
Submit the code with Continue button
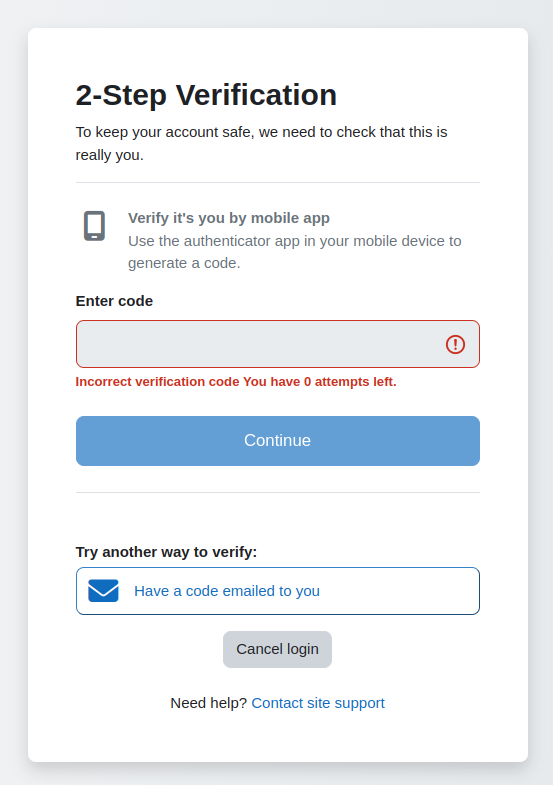pos(278,441)
